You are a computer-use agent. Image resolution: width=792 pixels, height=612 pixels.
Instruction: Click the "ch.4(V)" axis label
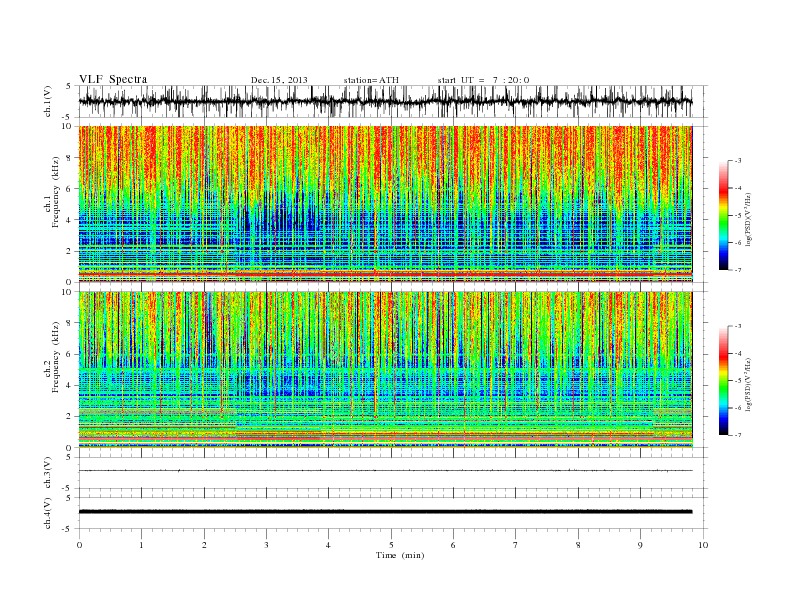coord(48,513)
